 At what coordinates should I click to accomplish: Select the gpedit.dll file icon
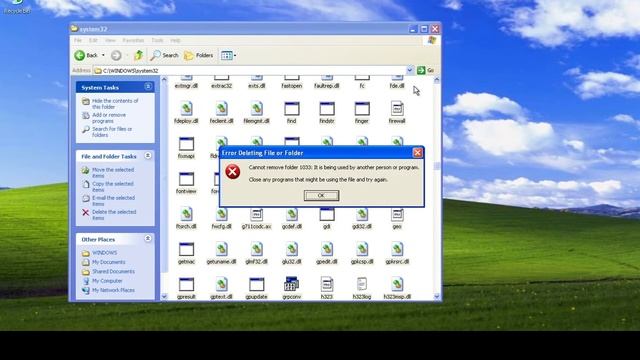click(x=327, y=249)
